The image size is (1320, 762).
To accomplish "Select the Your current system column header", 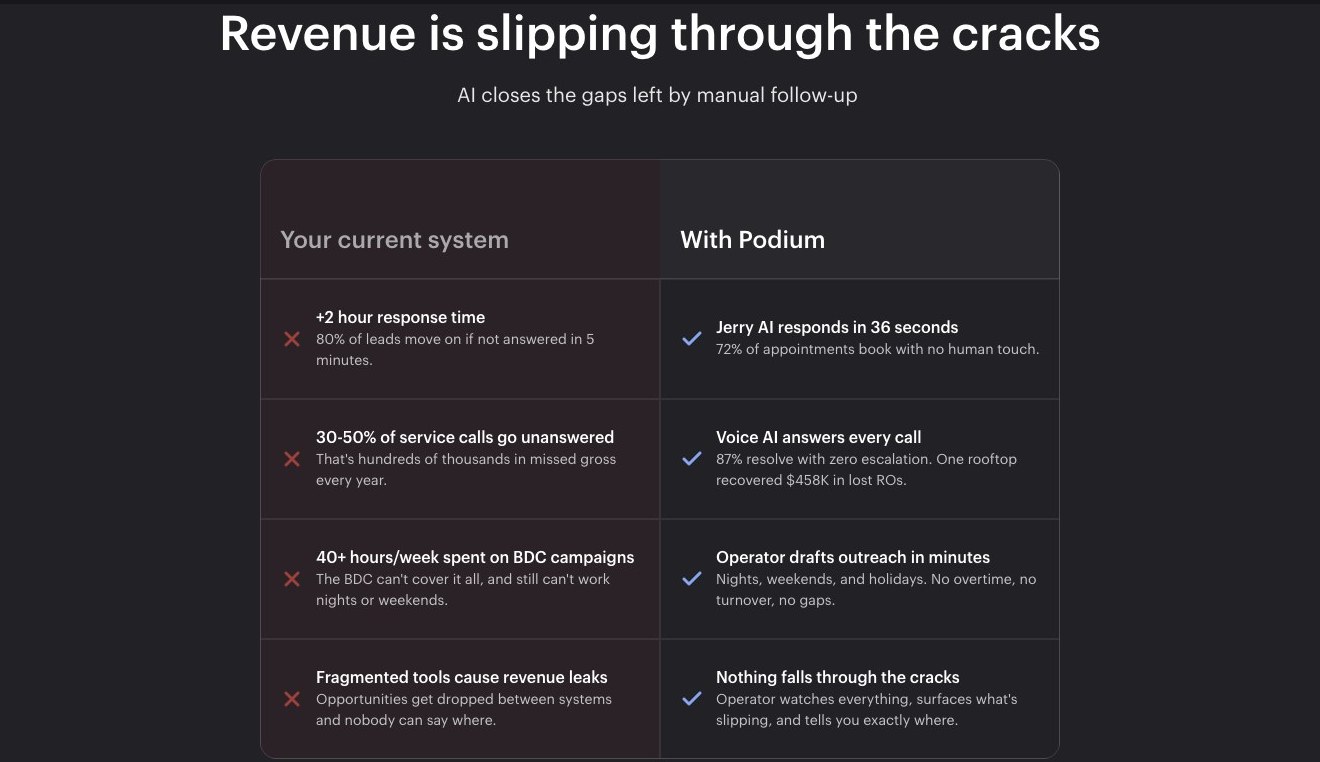I will coord(394,240).
